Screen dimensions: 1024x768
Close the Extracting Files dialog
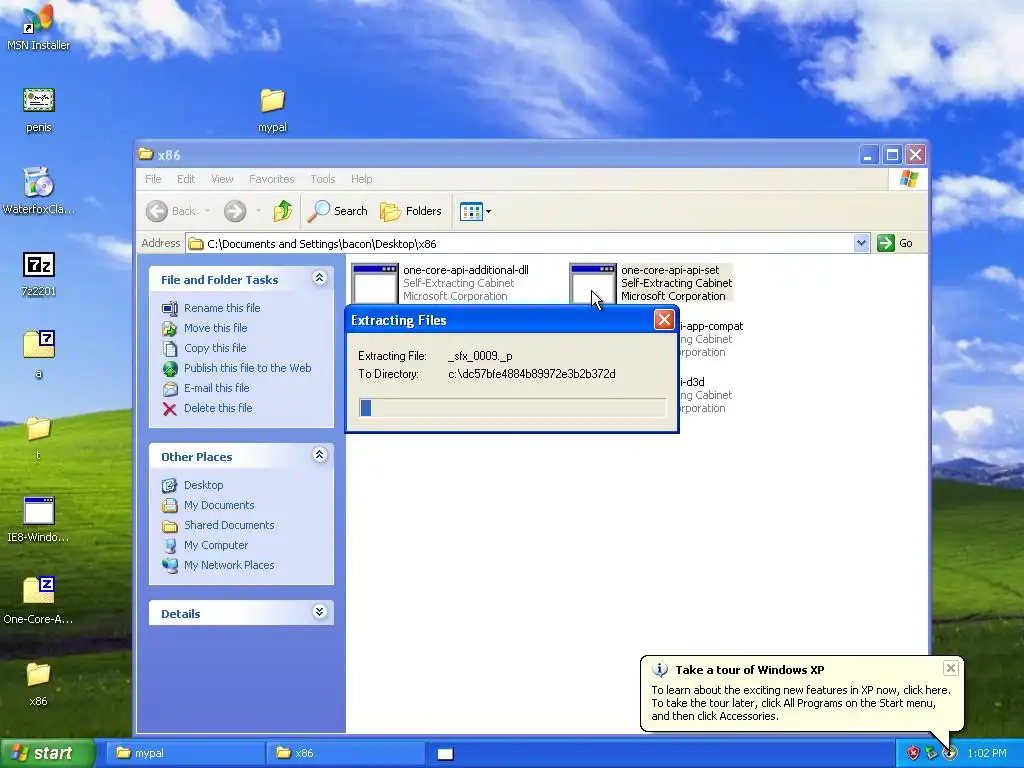tap(664, 319)
